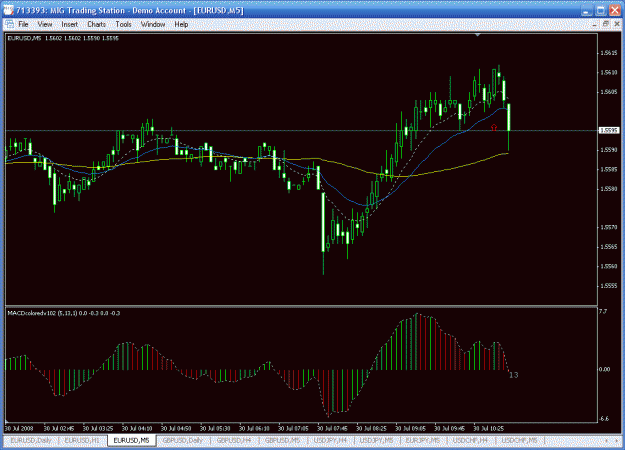Click the 1.5610 price scale value

coord(609,73)
